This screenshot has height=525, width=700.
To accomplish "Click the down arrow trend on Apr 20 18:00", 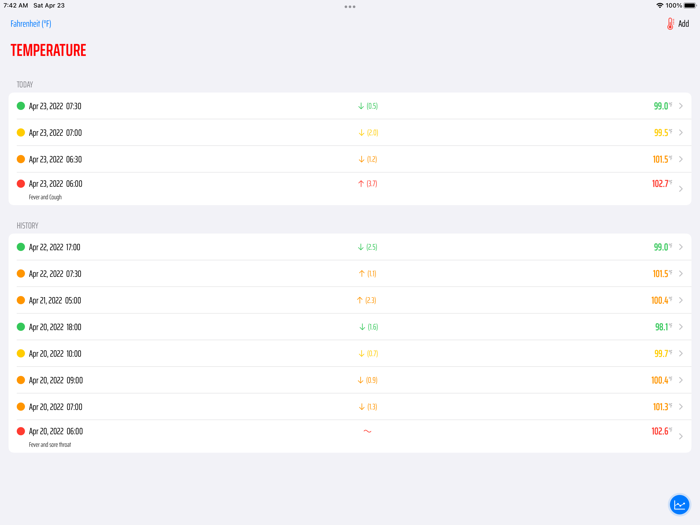I will [x=362, y=327].
